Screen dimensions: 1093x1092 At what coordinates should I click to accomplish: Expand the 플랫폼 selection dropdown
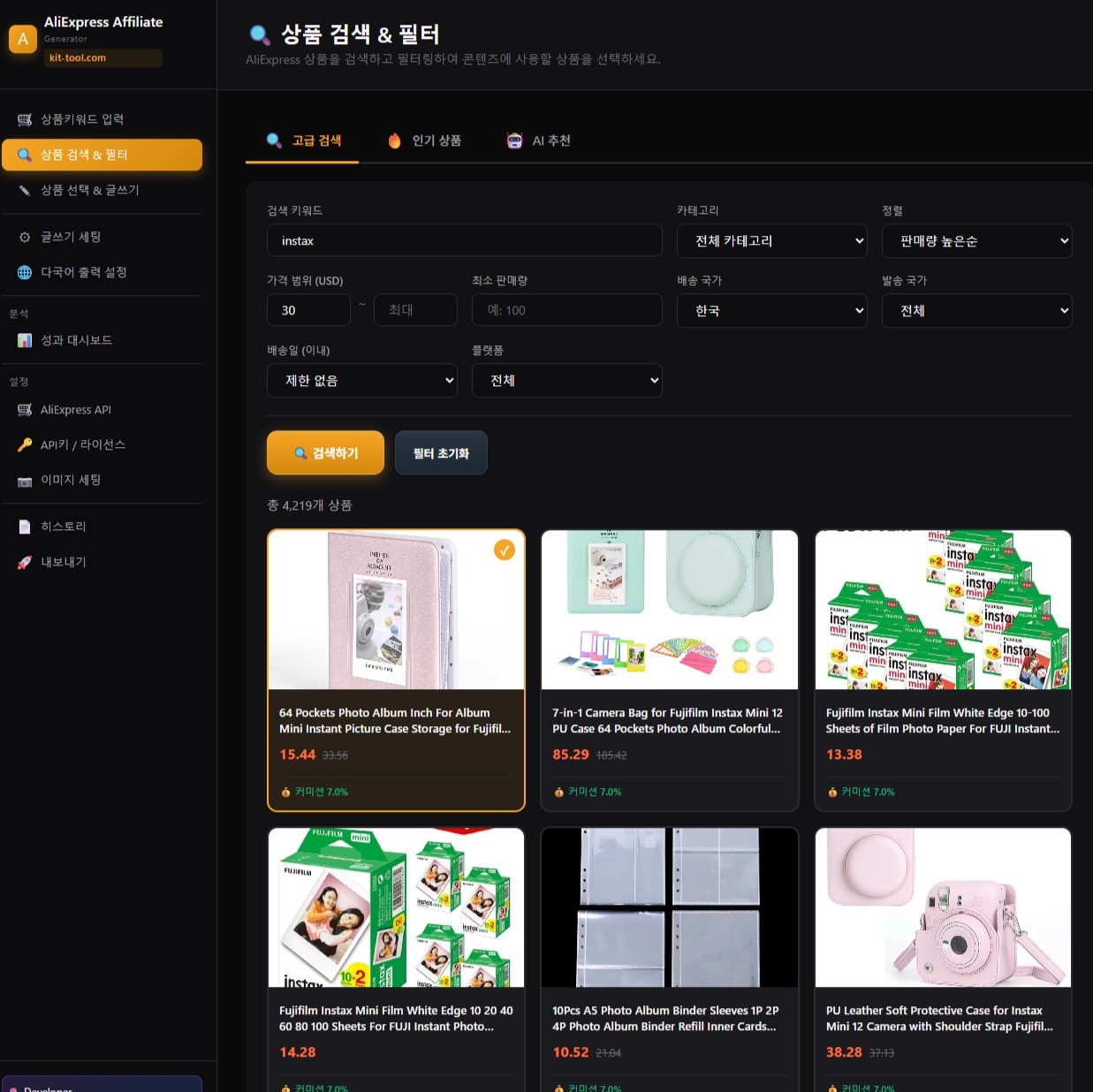(566, 380)
